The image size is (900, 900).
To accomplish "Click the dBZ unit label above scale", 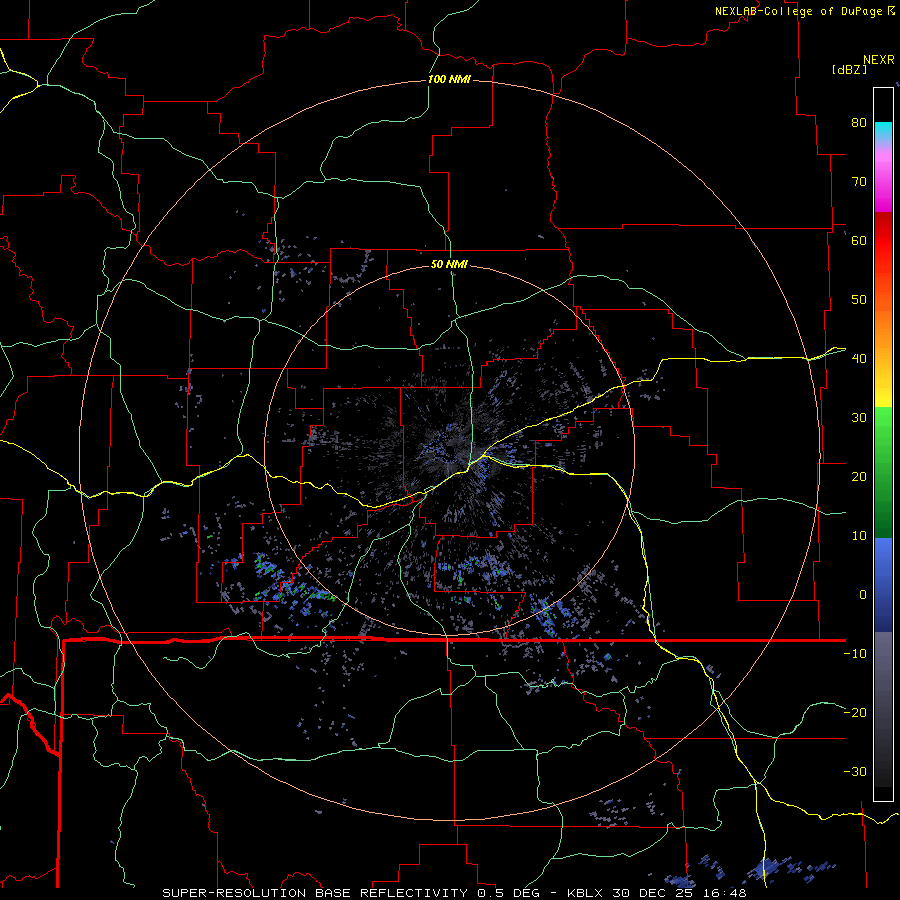I will [849, 69].
